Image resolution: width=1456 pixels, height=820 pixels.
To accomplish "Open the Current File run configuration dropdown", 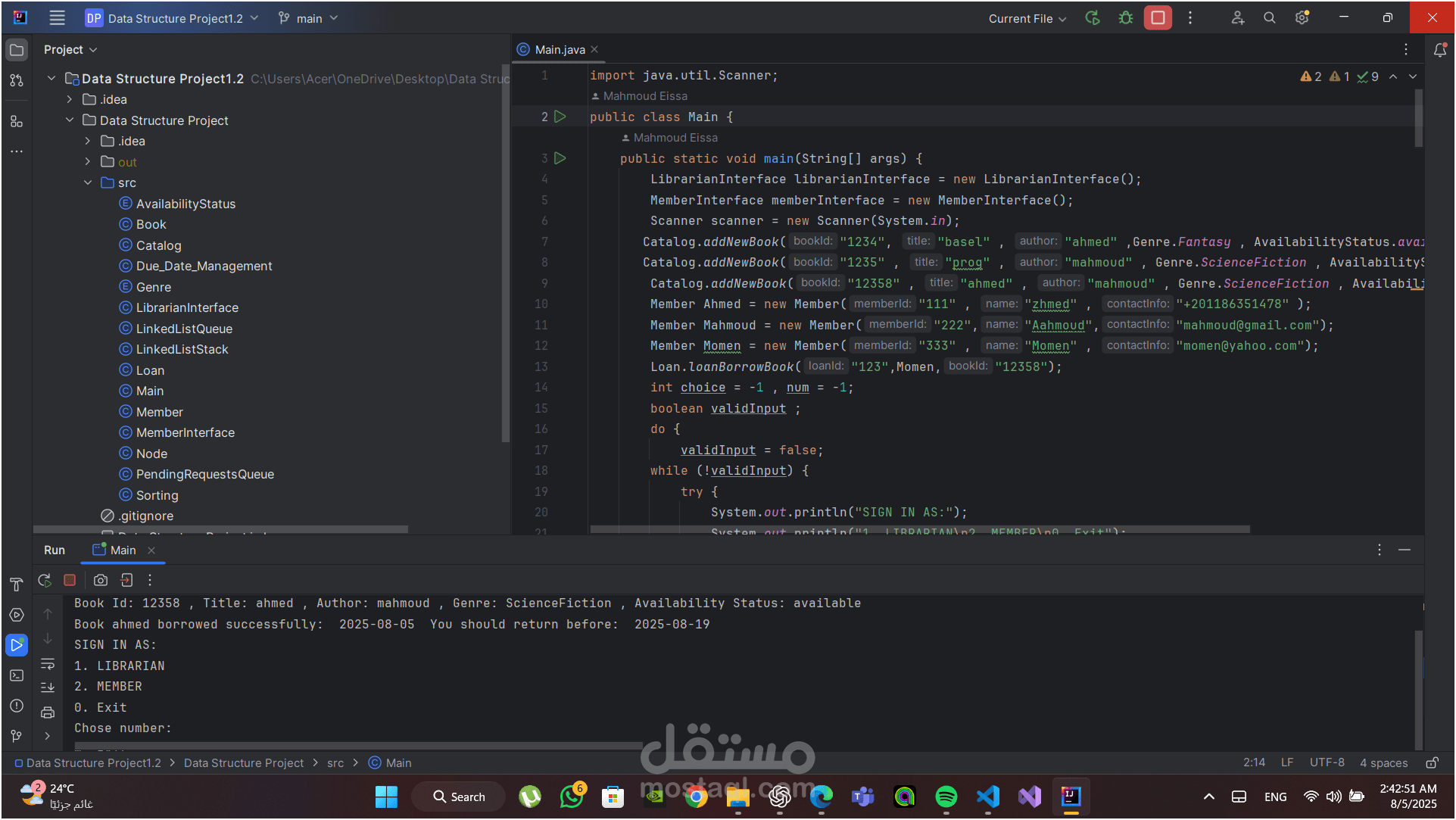I will coord(1027,18).
